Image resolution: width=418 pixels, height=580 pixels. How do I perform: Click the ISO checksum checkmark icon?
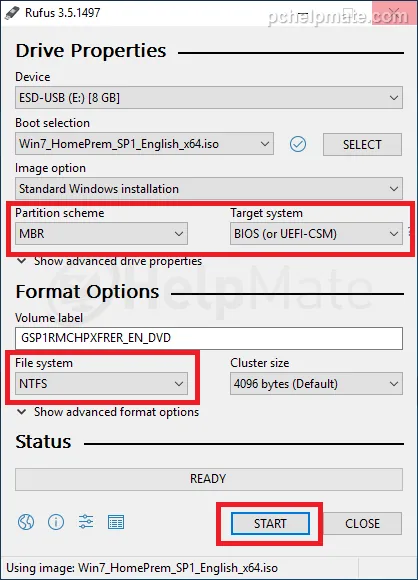[x=298, y=144]
